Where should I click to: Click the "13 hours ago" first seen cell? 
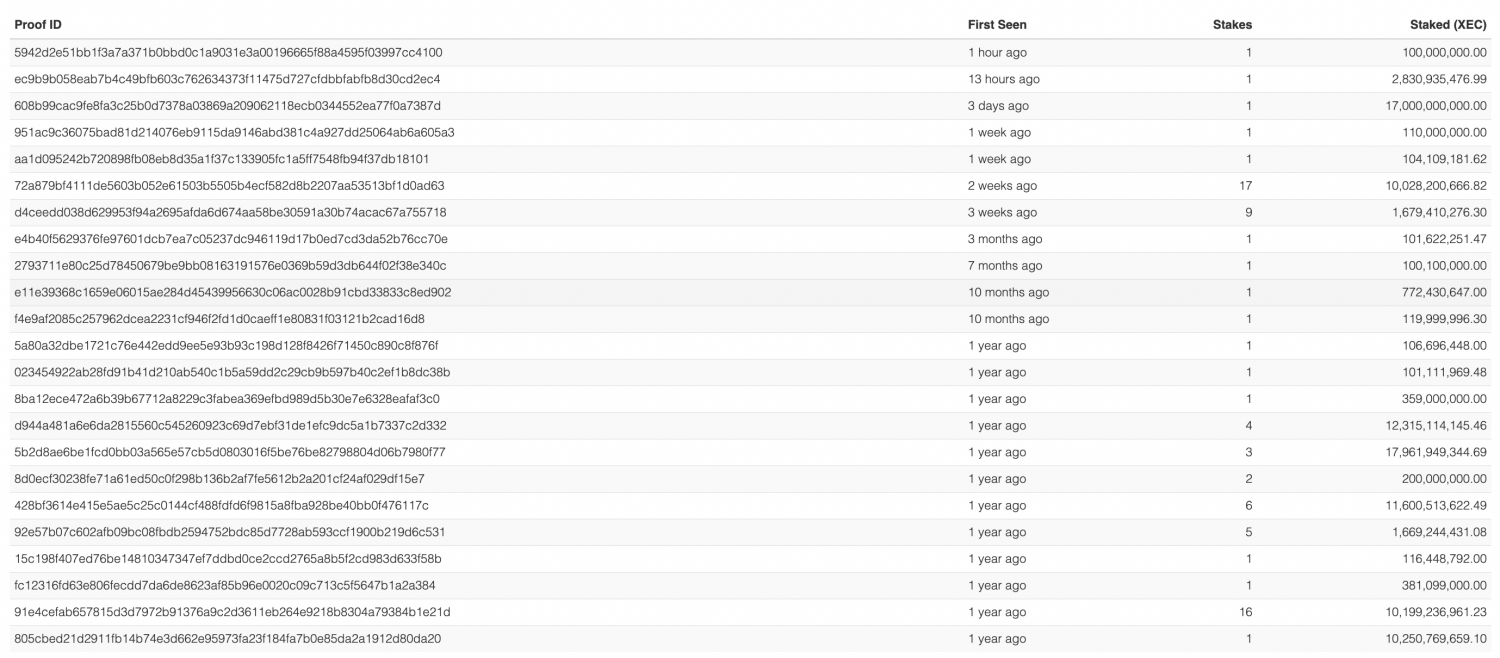tap(1003, 79)
